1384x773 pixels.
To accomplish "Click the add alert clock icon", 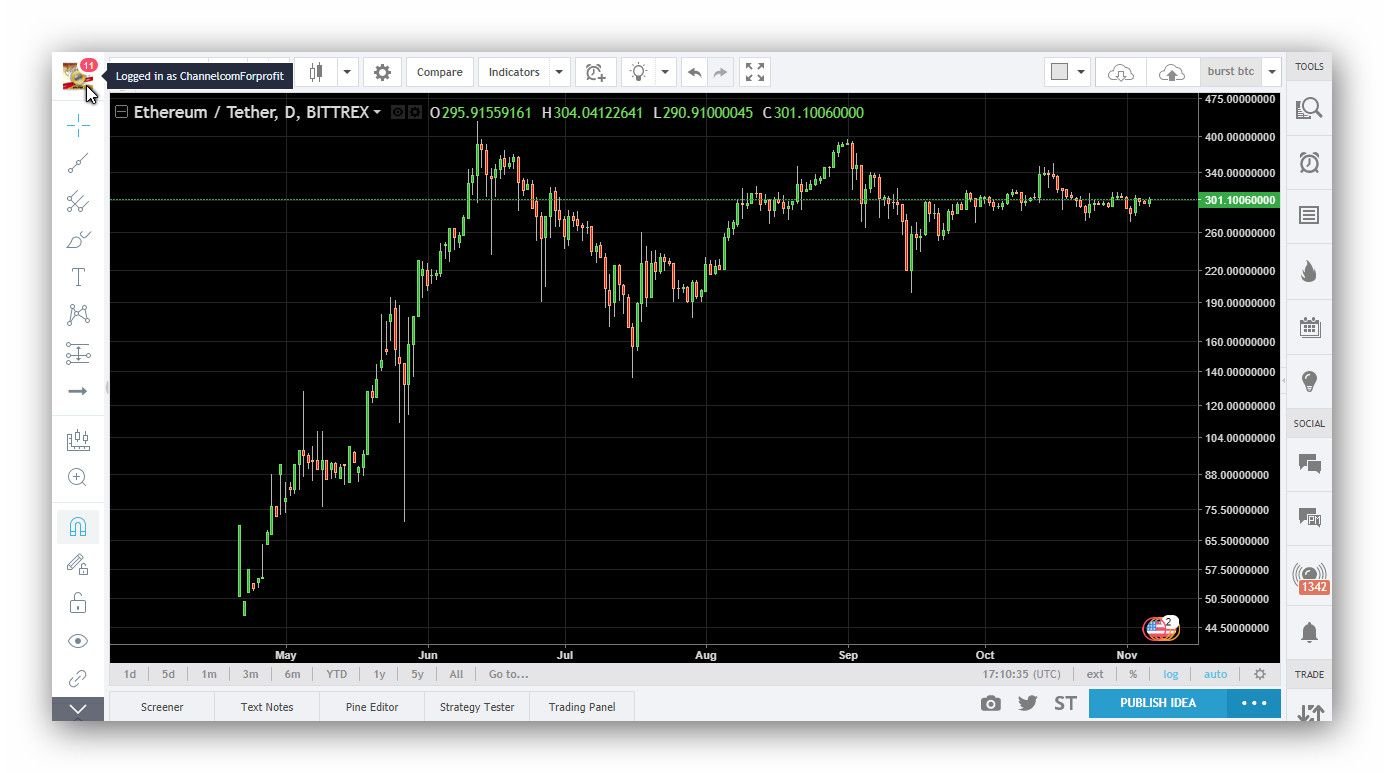I will (x=596, y=72).
